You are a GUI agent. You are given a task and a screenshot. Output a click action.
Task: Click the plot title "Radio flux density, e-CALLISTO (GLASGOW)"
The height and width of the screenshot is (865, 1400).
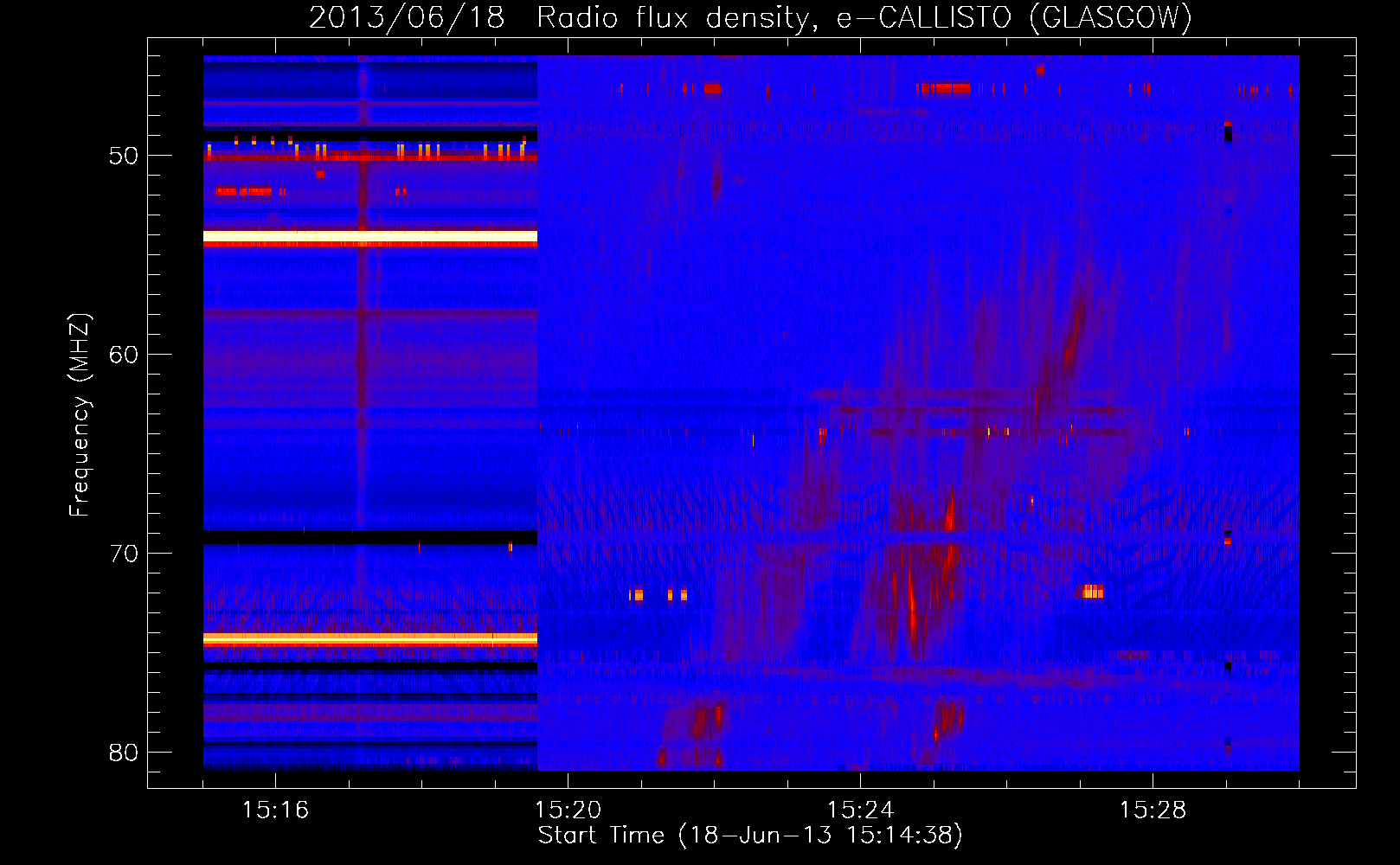pos(864,17)
